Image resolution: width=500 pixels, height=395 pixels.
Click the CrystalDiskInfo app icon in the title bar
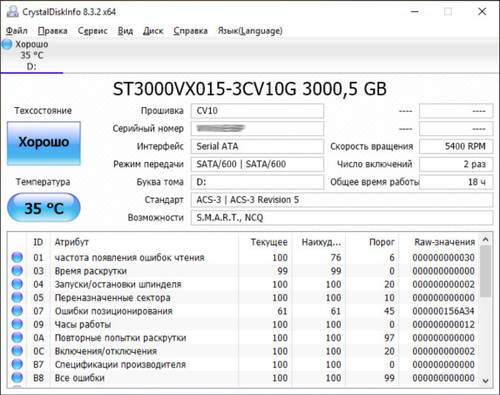[x=12, y=12]
